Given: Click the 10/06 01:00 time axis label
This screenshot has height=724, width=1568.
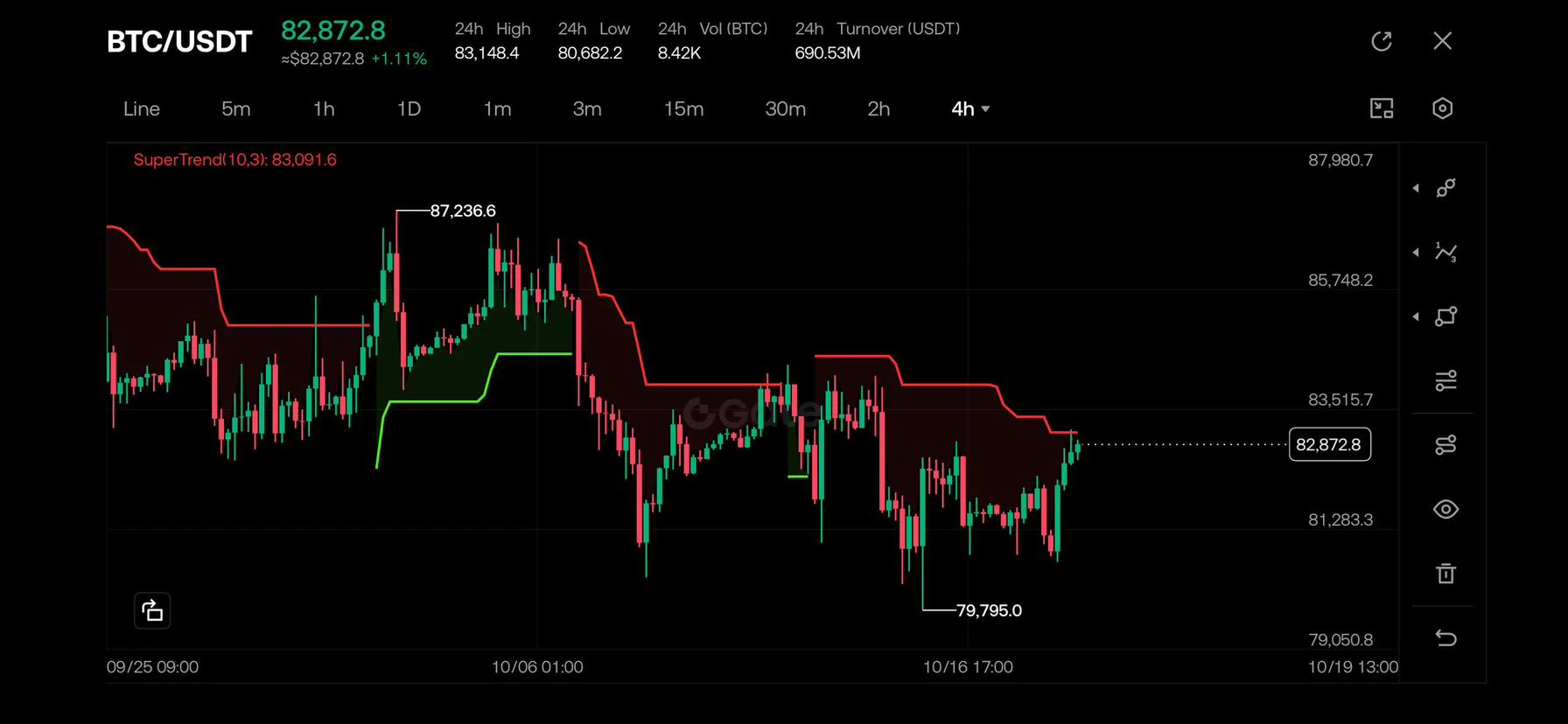Looking at the screenshot, I should (x=537, y=667).
